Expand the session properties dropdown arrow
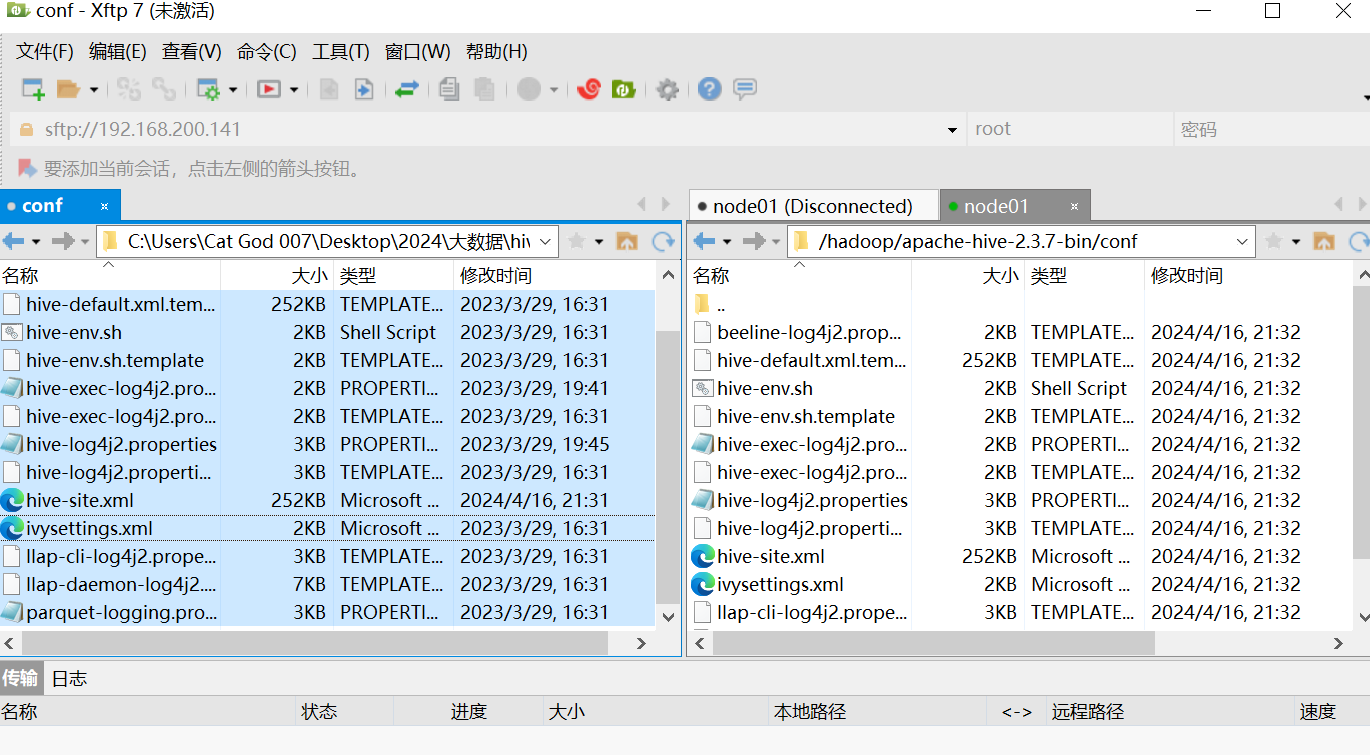The image size is (1370, 755). (x=233, y=90)
